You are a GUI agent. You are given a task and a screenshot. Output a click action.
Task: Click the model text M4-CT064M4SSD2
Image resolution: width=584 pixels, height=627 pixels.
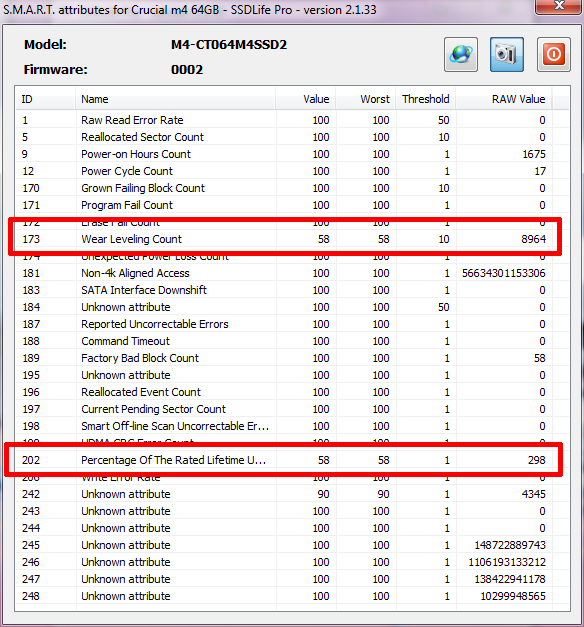point(229,44)
